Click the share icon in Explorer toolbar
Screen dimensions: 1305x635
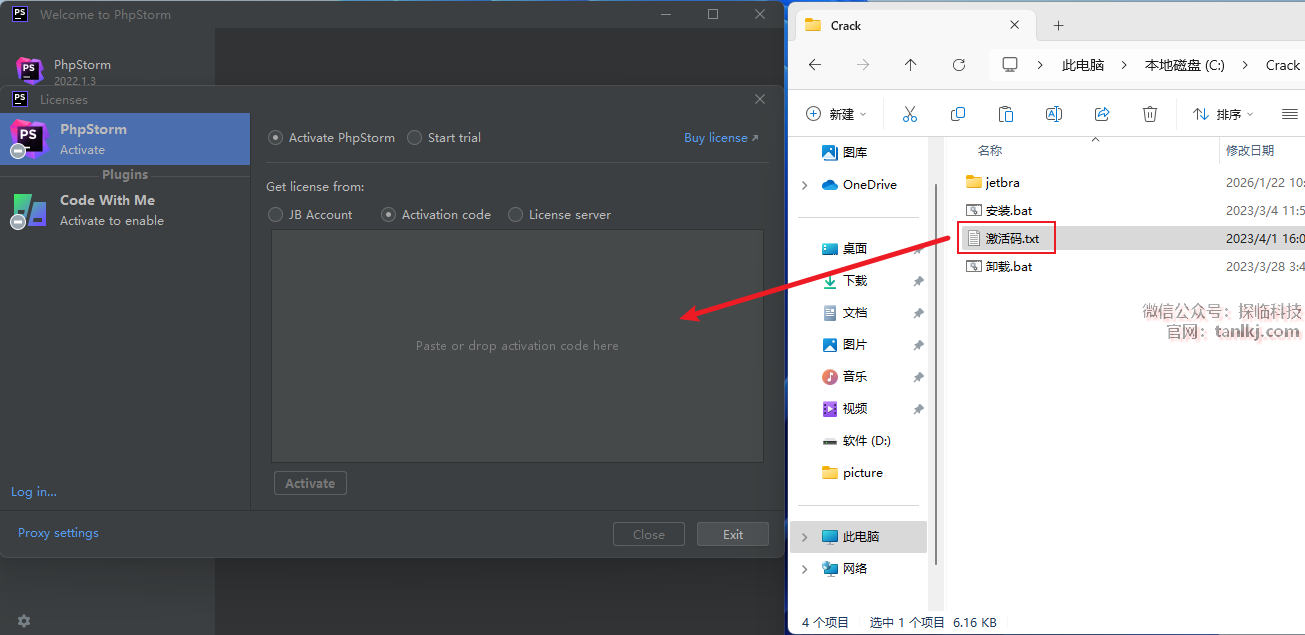point(1102,114)
